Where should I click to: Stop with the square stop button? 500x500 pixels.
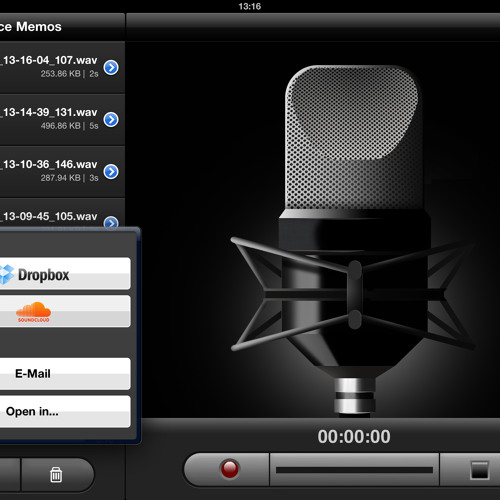point(479,470)
